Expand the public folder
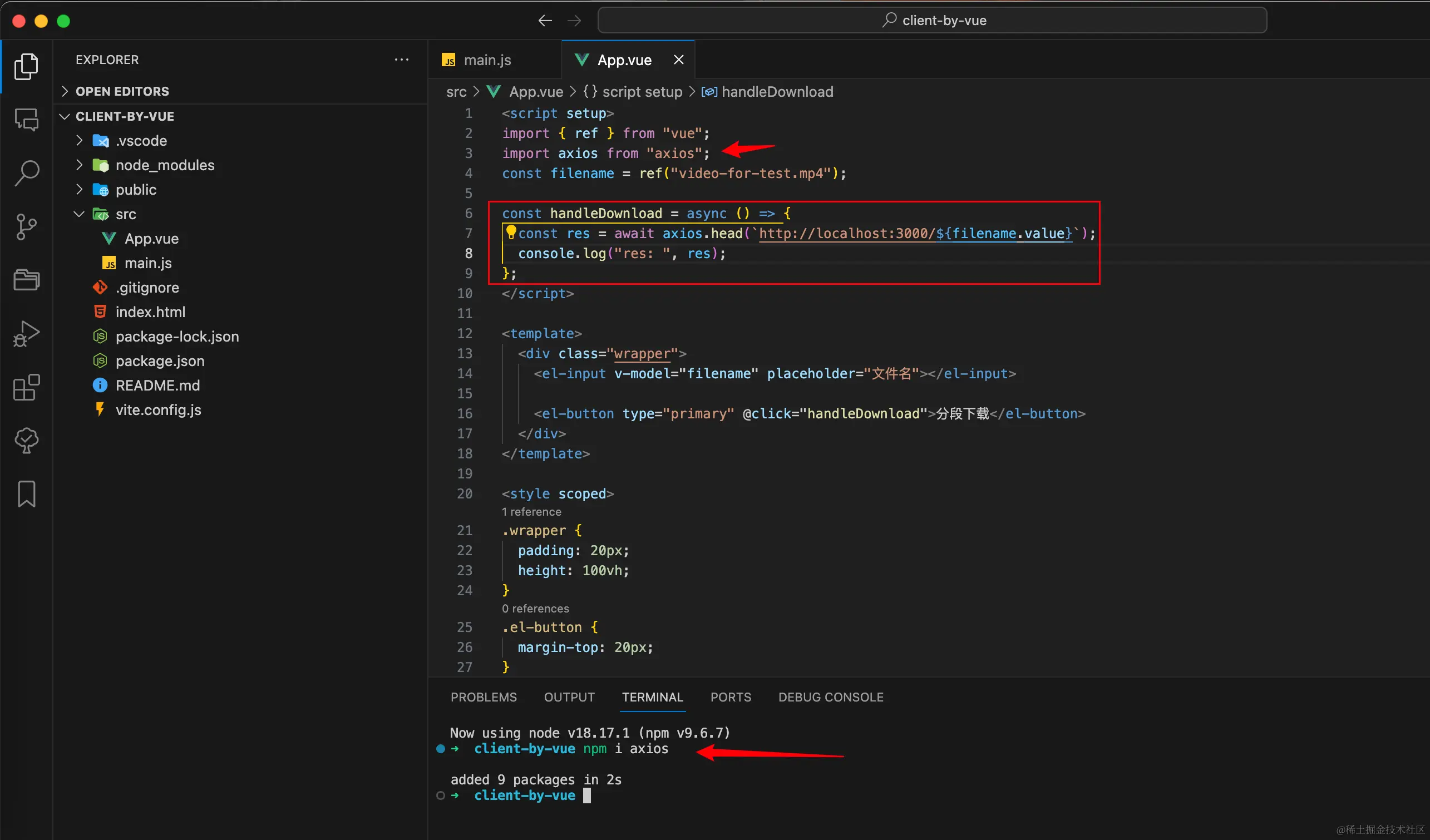Screen dimensions: 1430x840 (x=80, y=190)
